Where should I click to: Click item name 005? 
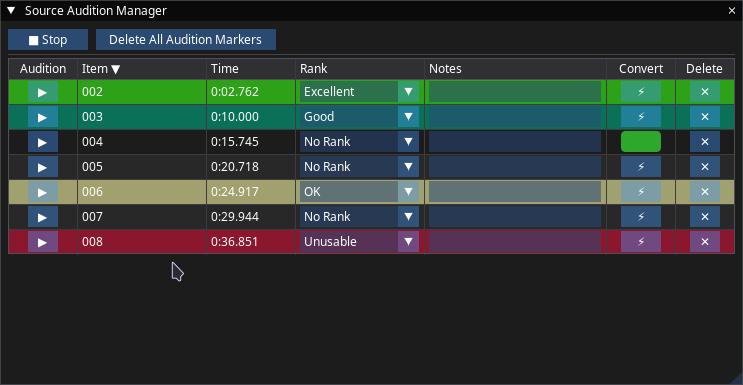point(92,167)
